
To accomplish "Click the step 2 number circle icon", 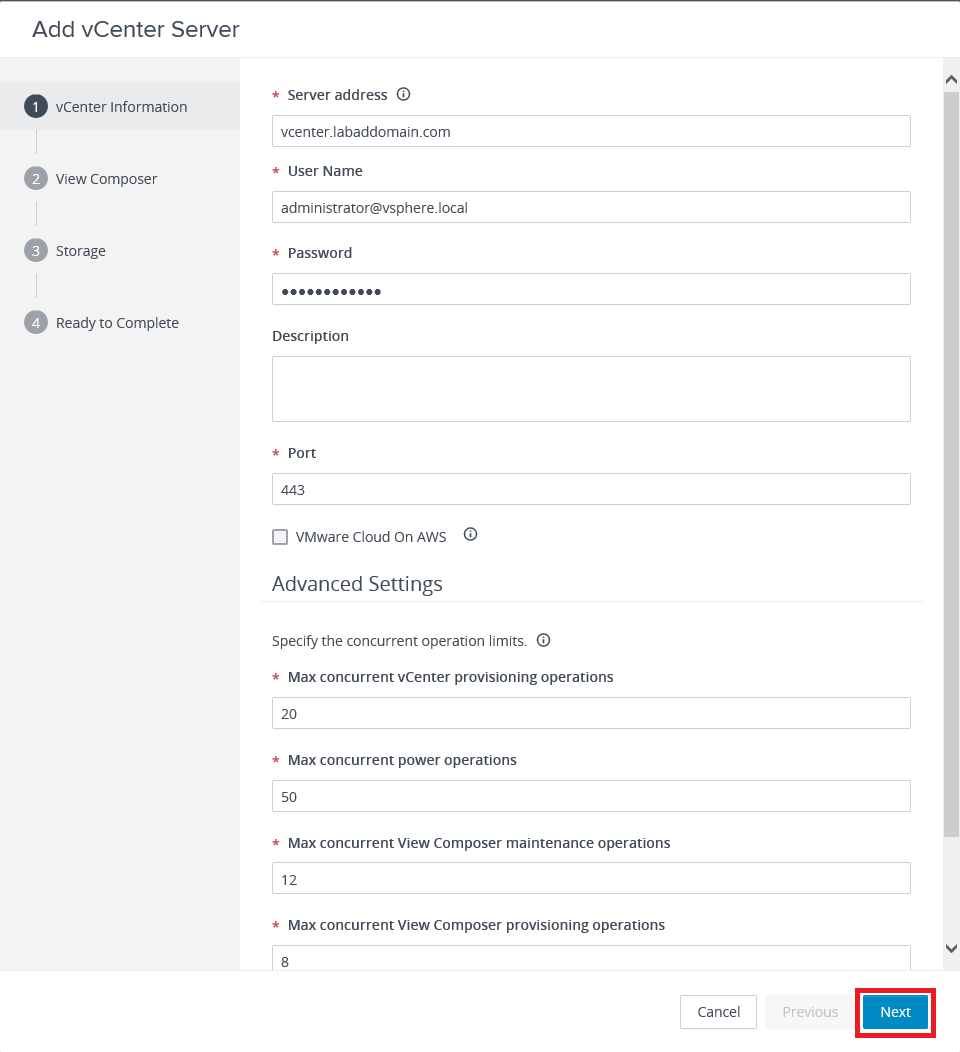I will pos(36,179).
